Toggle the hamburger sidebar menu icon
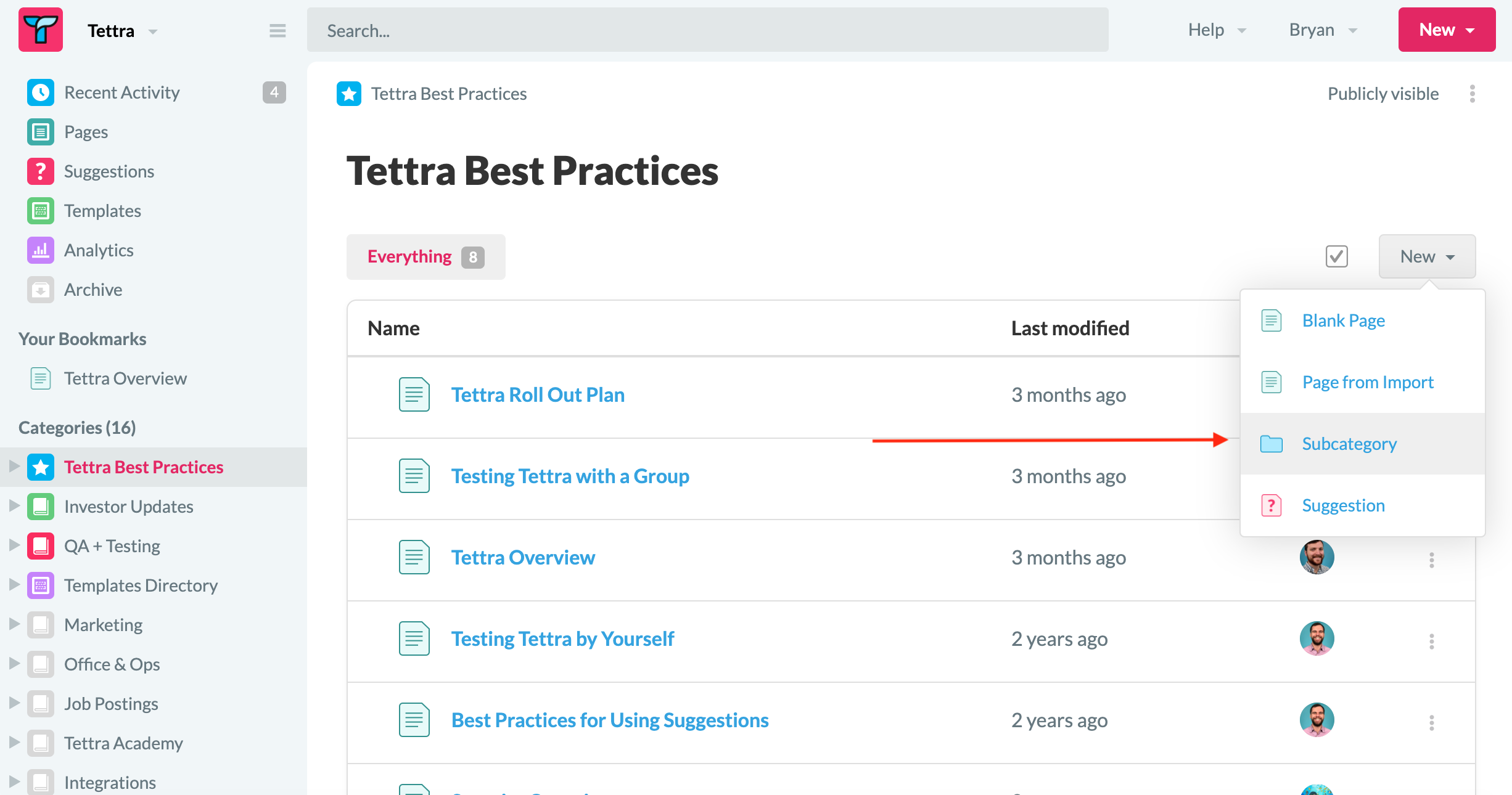 click(x=277, y=30)
